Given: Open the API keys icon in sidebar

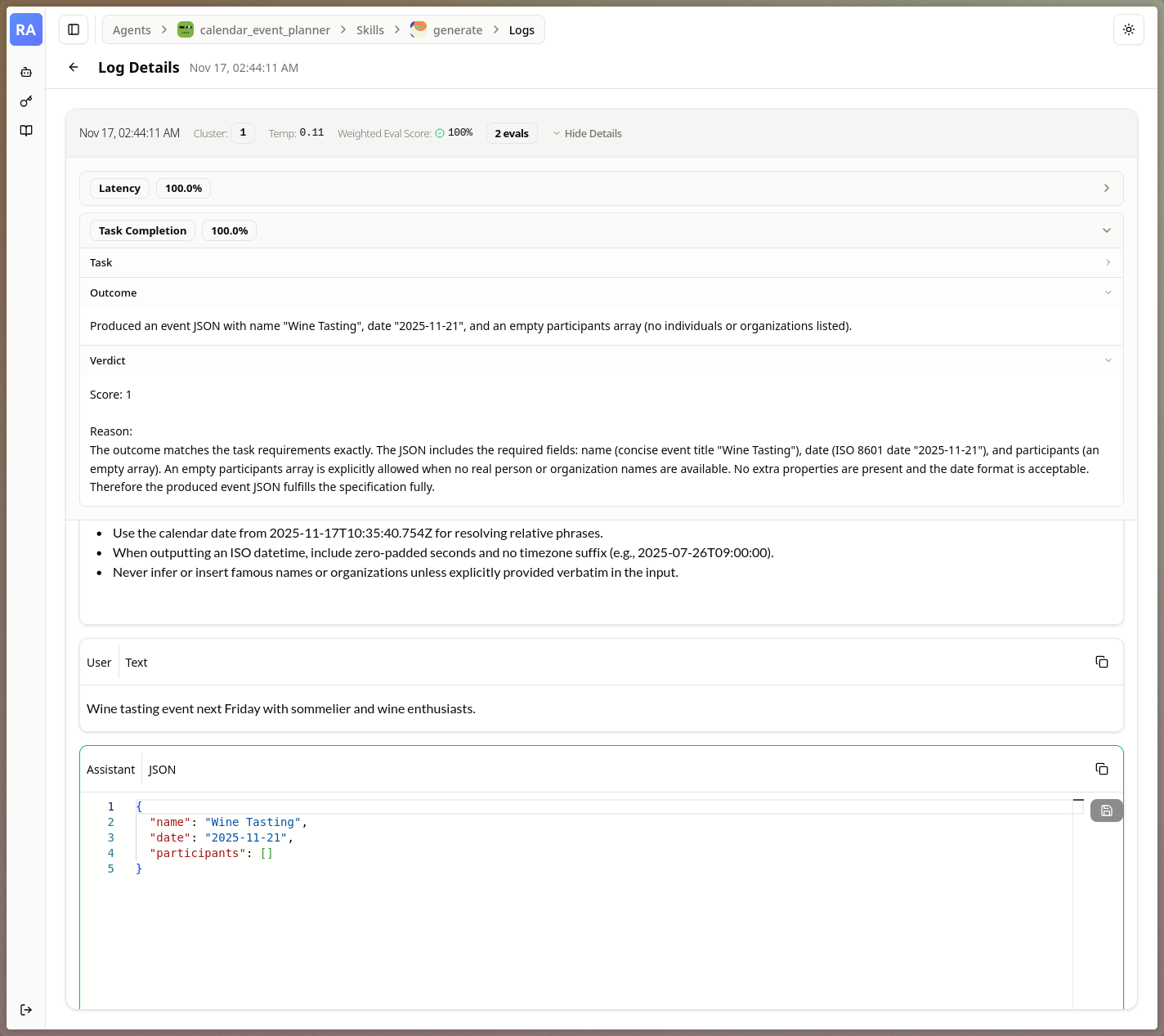Looking at the screenshot, I should (x=26, y=101).
